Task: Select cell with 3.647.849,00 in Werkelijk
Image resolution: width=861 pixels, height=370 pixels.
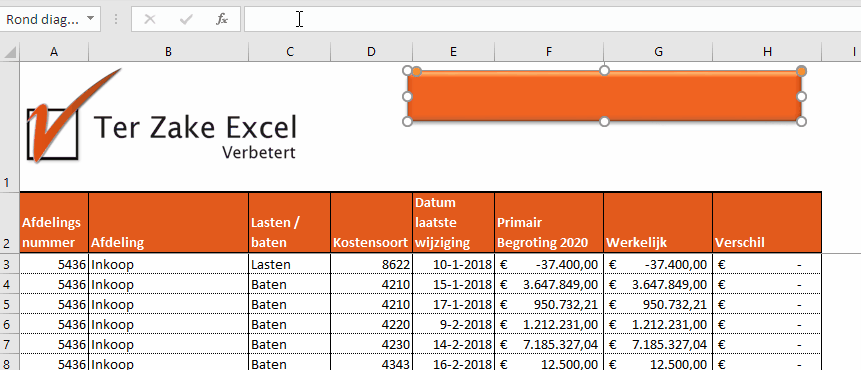Action: 658,284
